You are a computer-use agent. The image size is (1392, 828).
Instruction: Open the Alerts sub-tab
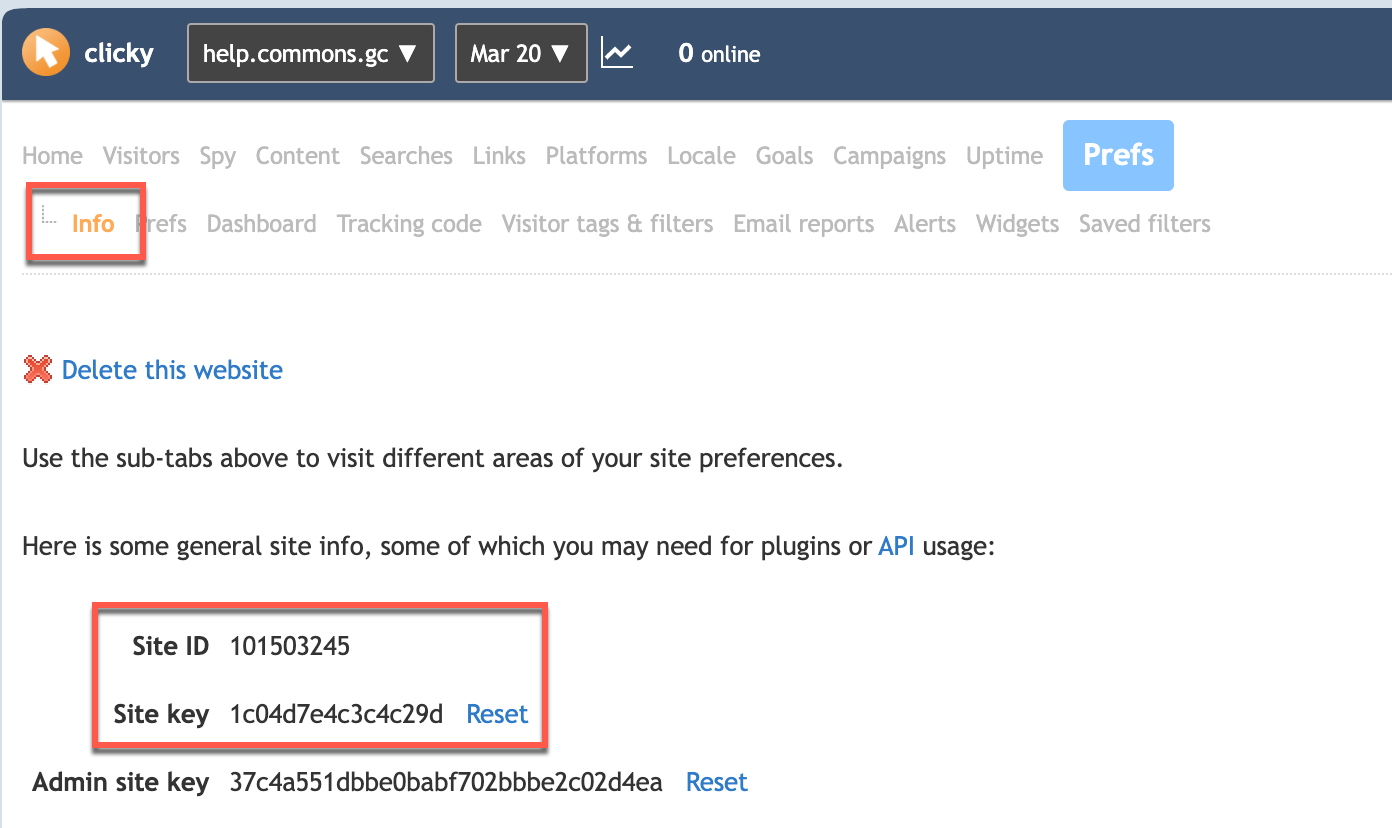925,224
